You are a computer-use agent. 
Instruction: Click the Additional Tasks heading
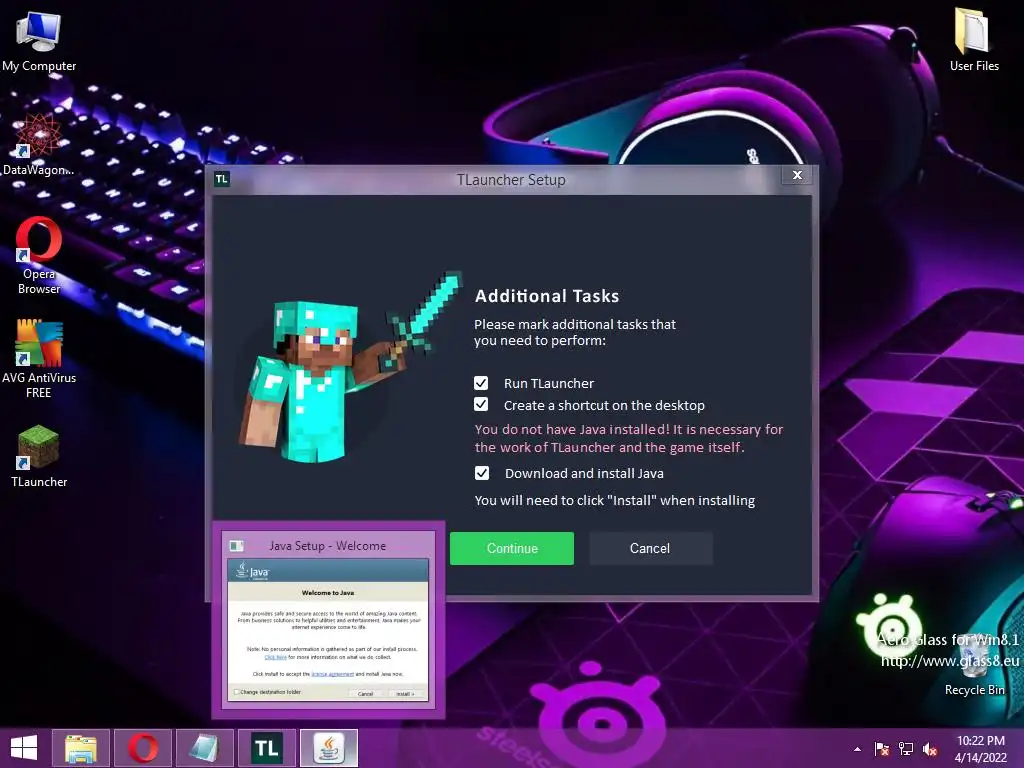547,296
